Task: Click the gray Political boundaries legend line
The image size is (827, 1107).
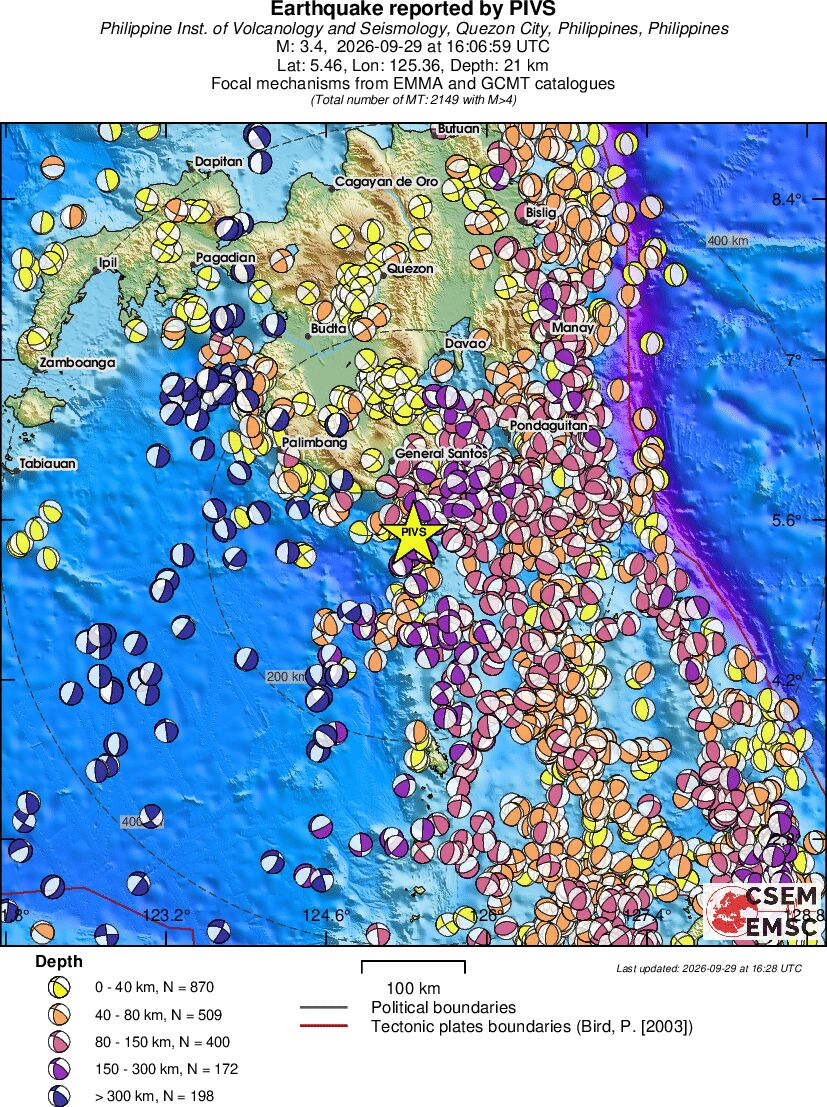Action: coord(323,1007)
